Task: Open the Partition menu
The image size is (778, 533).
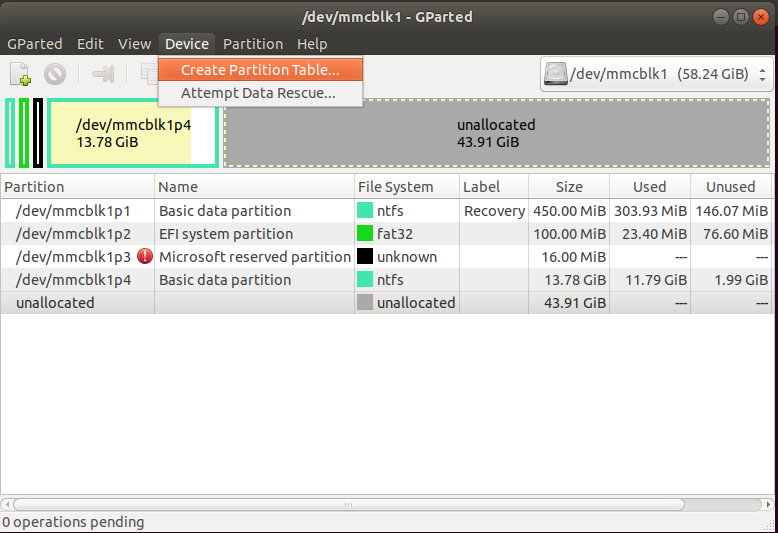Action: coord(253,44)
